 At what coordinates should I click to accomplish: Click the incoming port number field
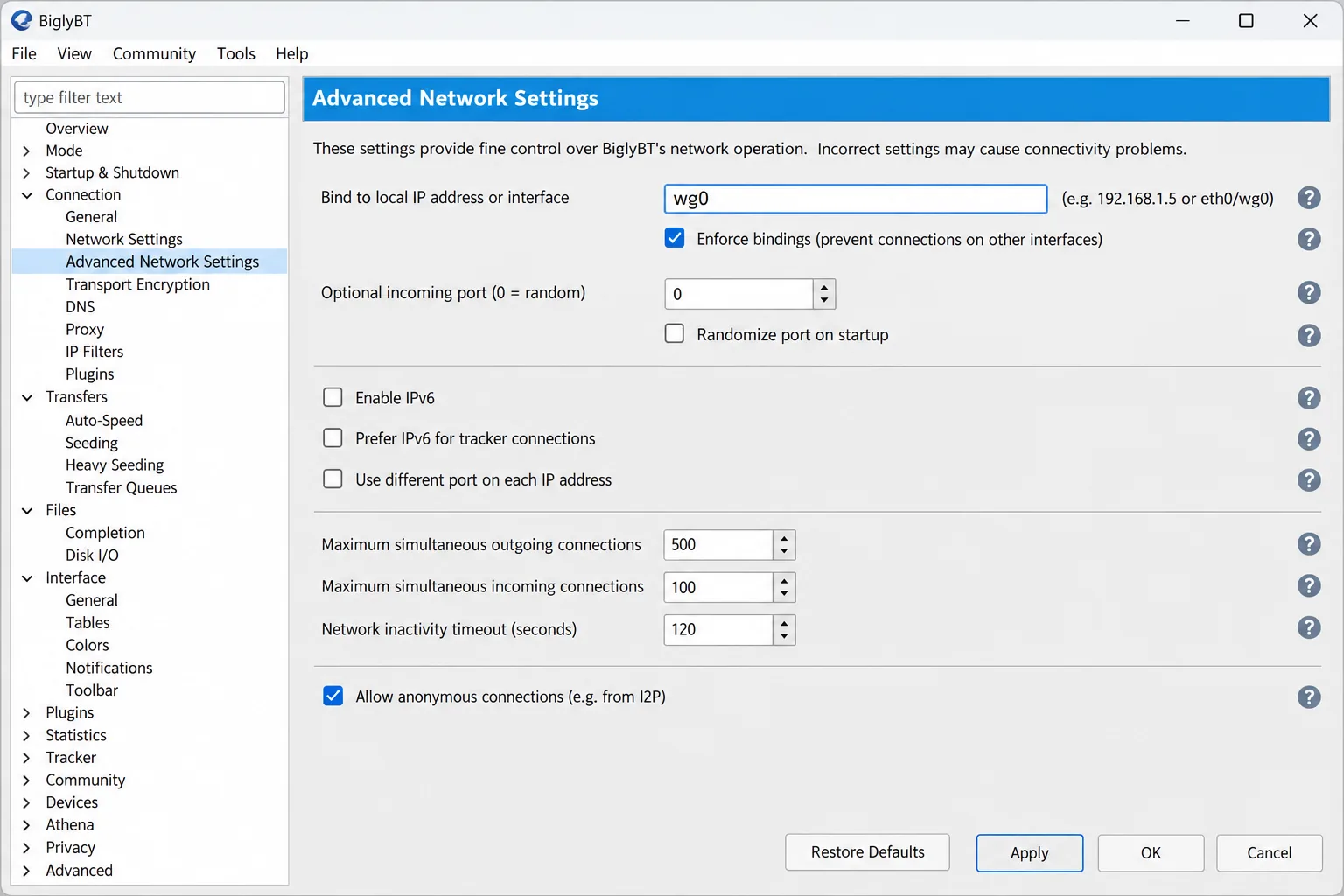739,294
